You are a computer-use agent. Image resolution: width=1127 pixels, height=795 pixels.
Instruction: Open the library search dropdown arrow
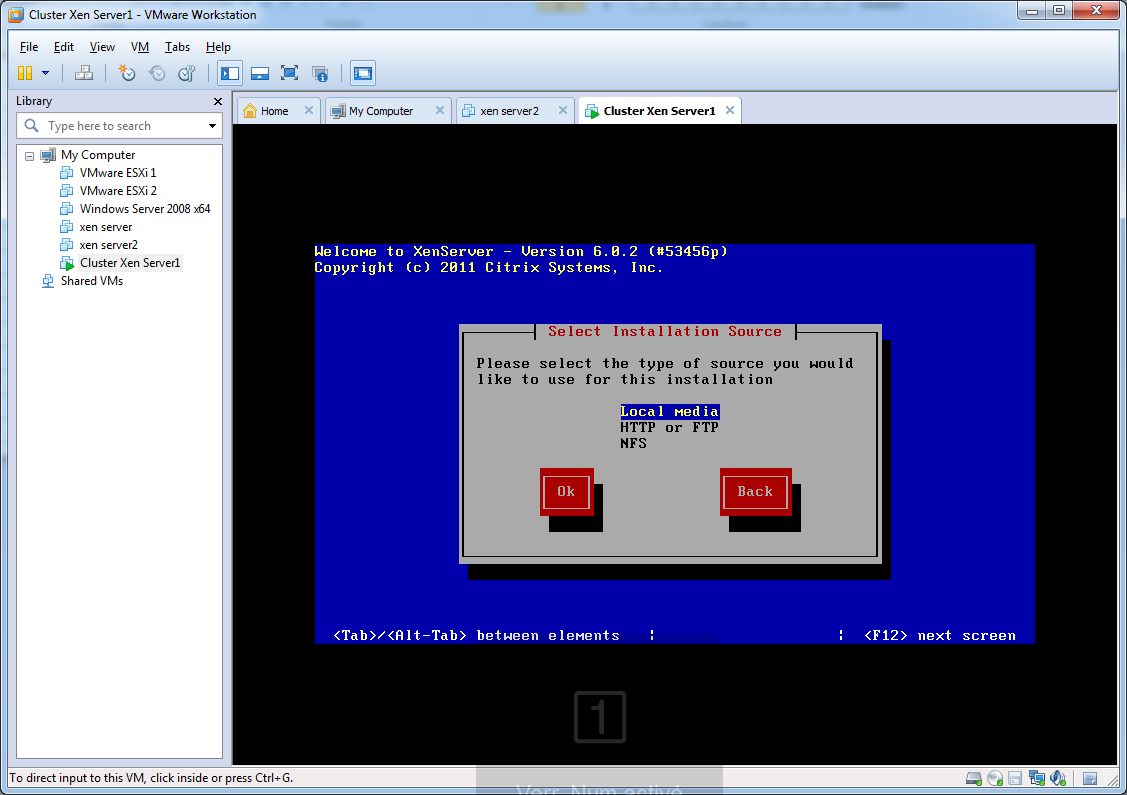[x=212, y=126]
